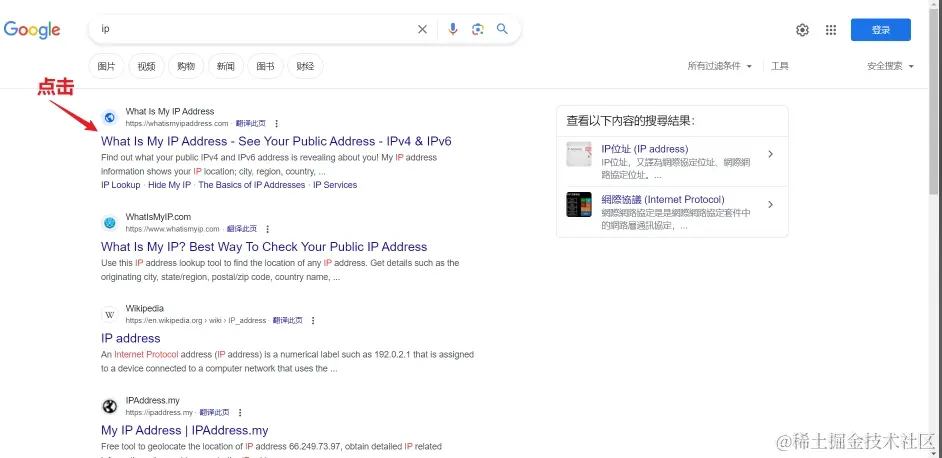Open more options for the Wikipedia result
This screenshot has height=458, width=942.
click(313, 321)
